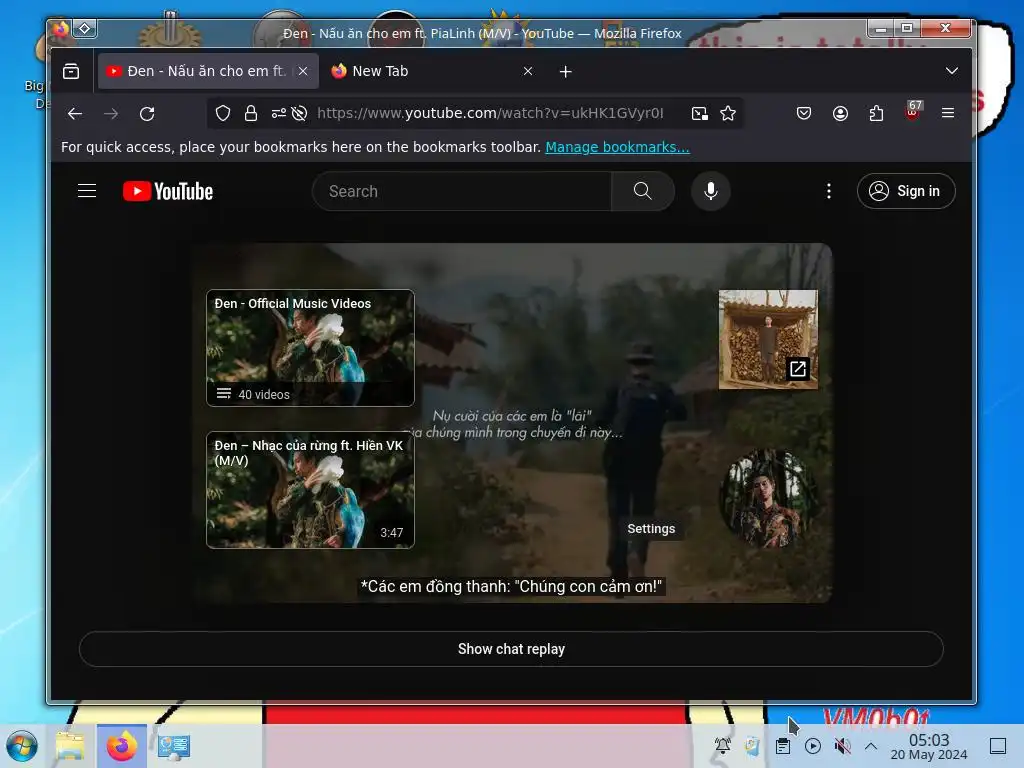The height and width of the screenshot is (768, 1024).
Task: Open tracking protection shield panel
Action: 223,114
